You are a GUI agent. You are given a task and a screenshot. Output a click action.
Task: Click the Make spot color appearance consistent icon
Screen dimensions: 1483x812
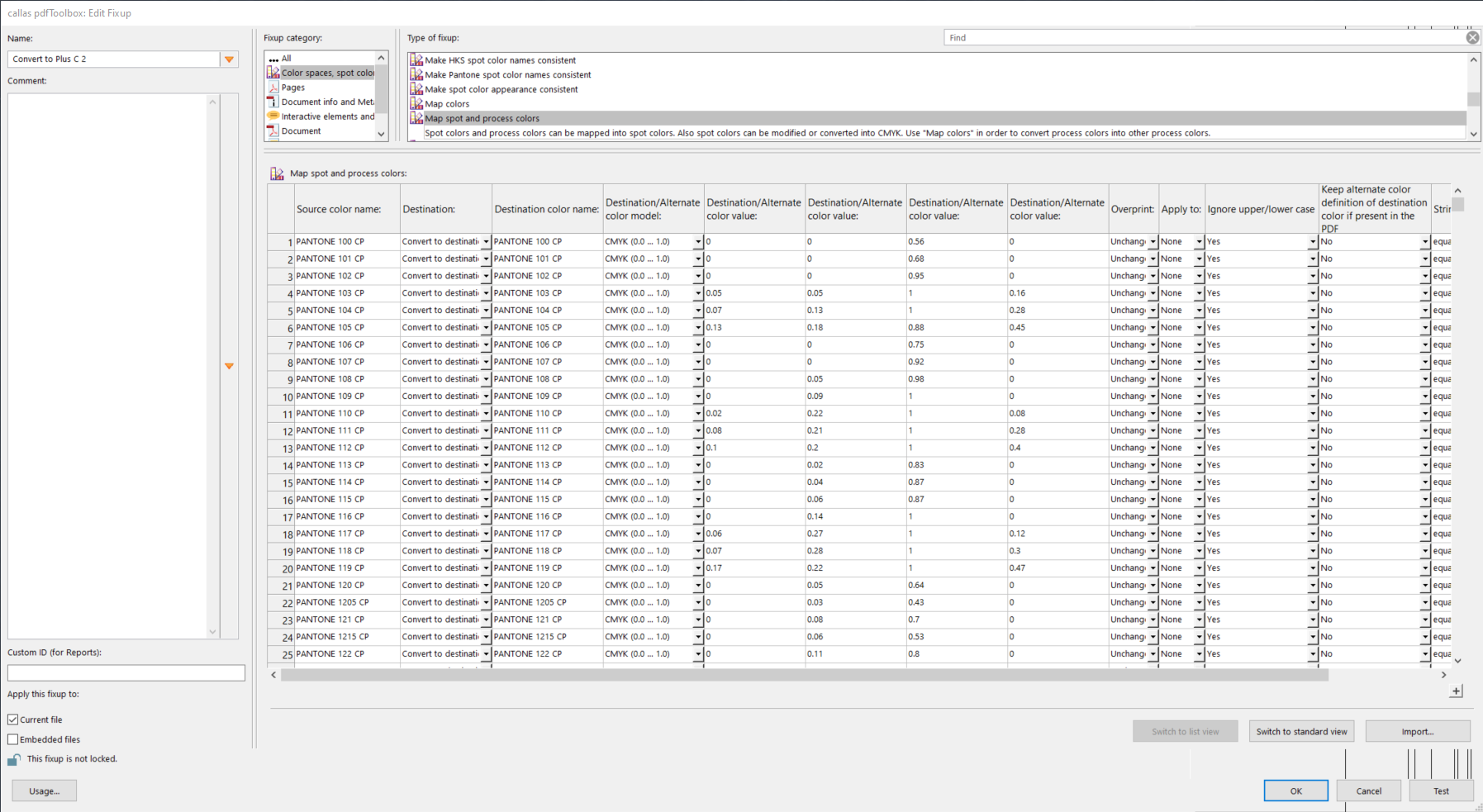[x=416, y=89]
